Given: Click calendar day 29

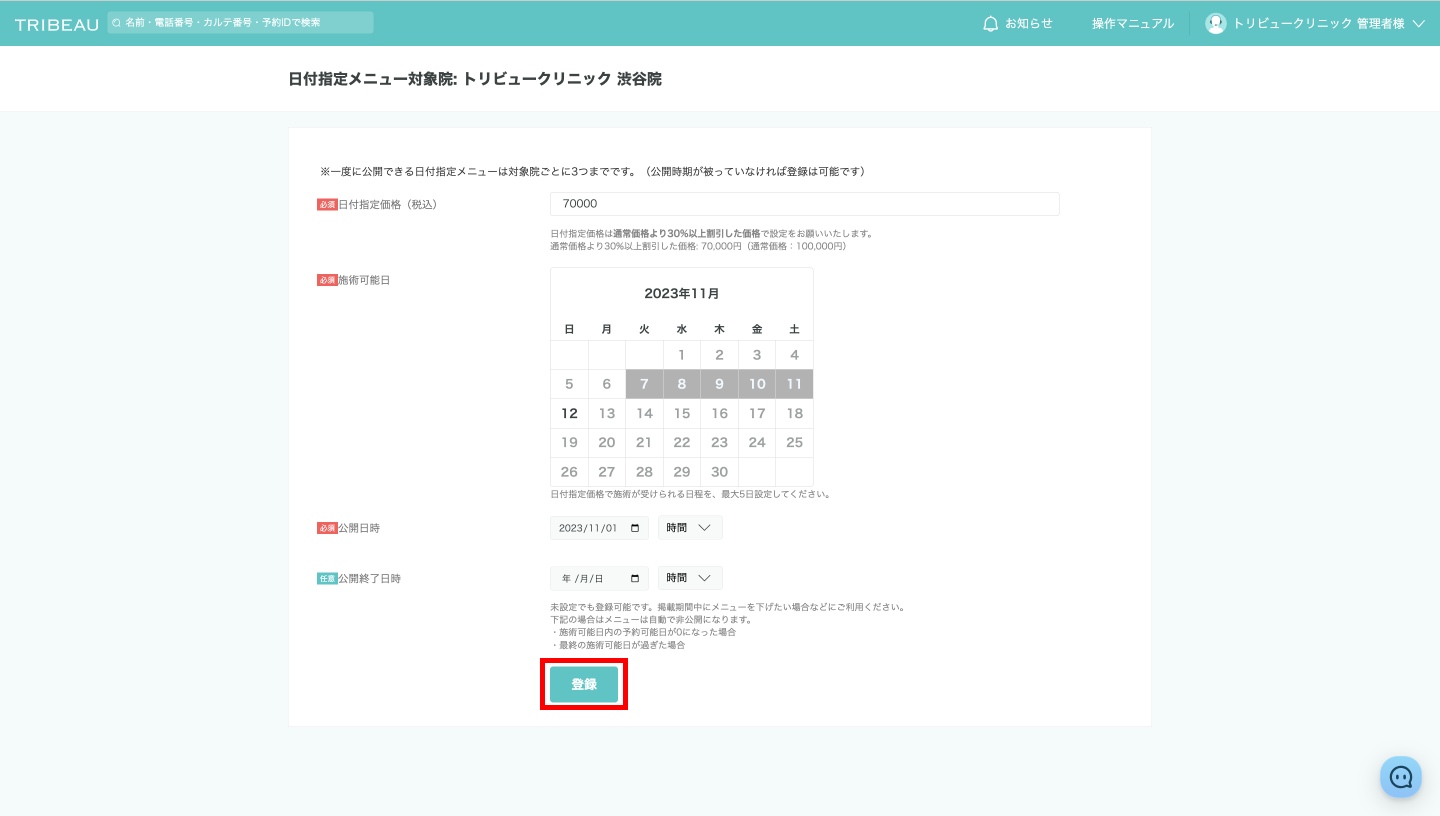Looking at the screenshot, I should click(x=682, y=472).
